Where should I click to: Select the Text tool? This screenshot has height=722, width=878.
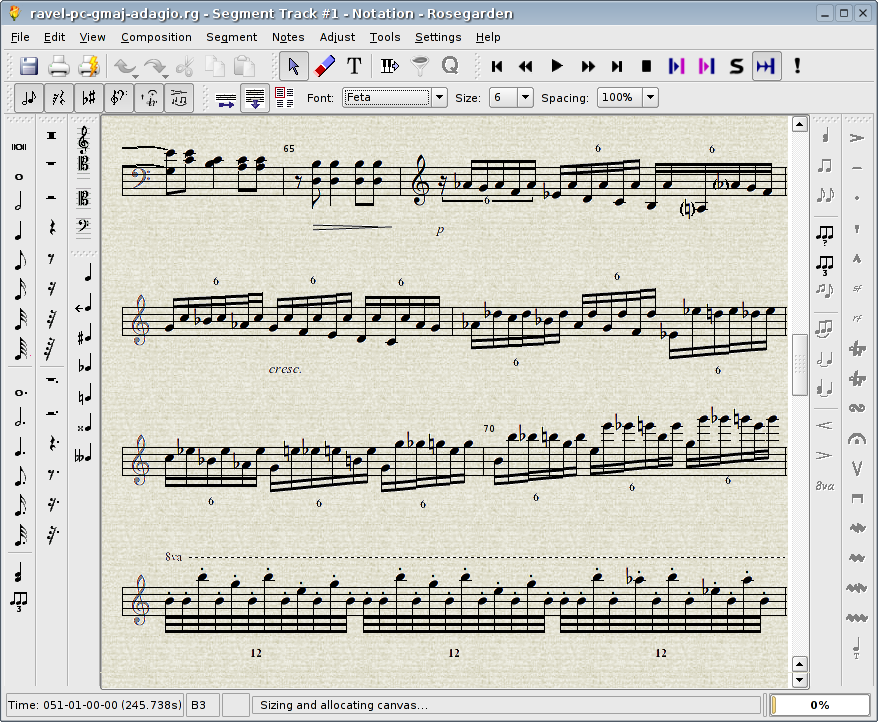coord(354,66)
